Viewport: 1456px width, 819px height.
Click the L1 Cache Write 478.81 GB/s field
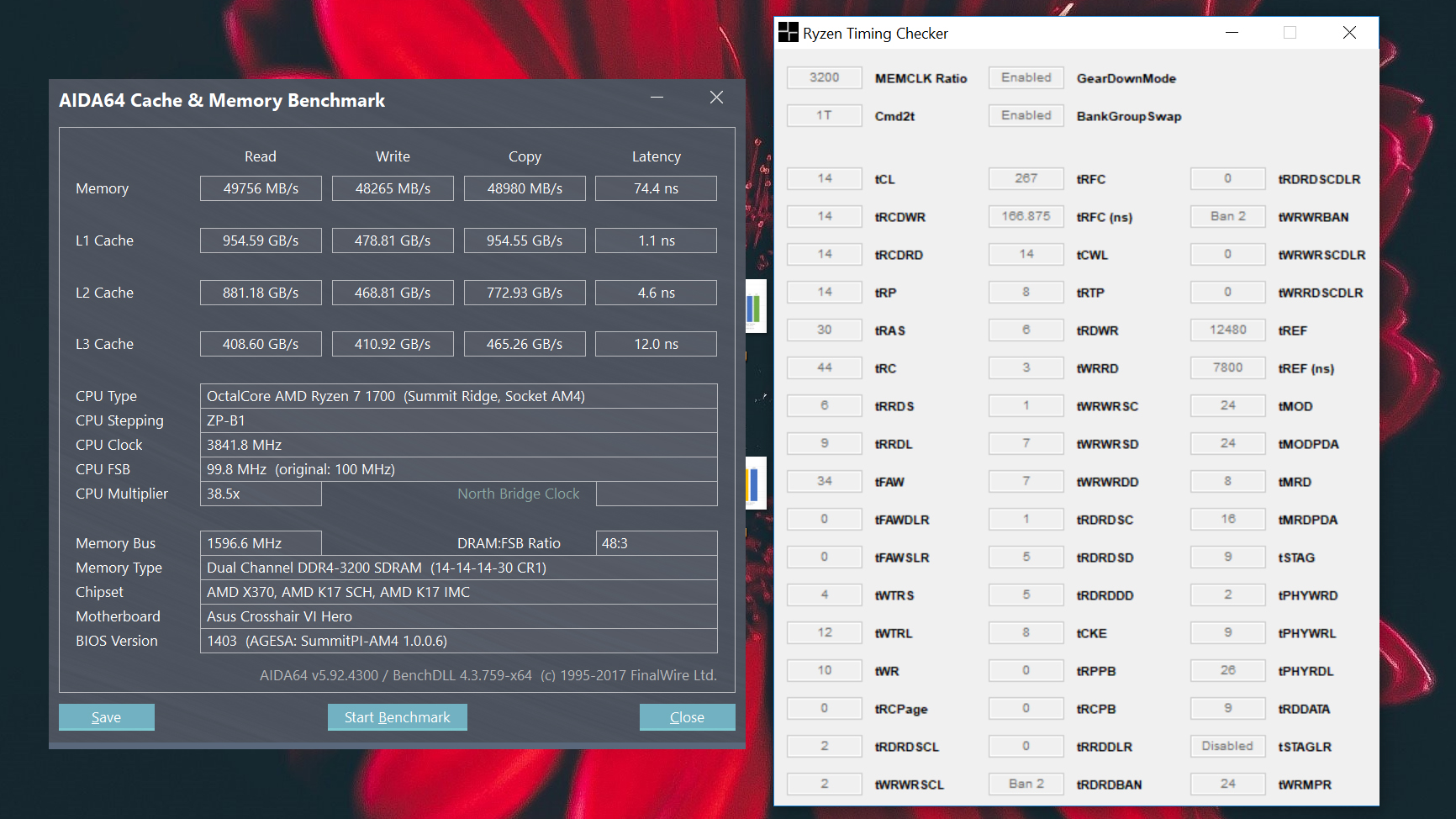point(393,240)
